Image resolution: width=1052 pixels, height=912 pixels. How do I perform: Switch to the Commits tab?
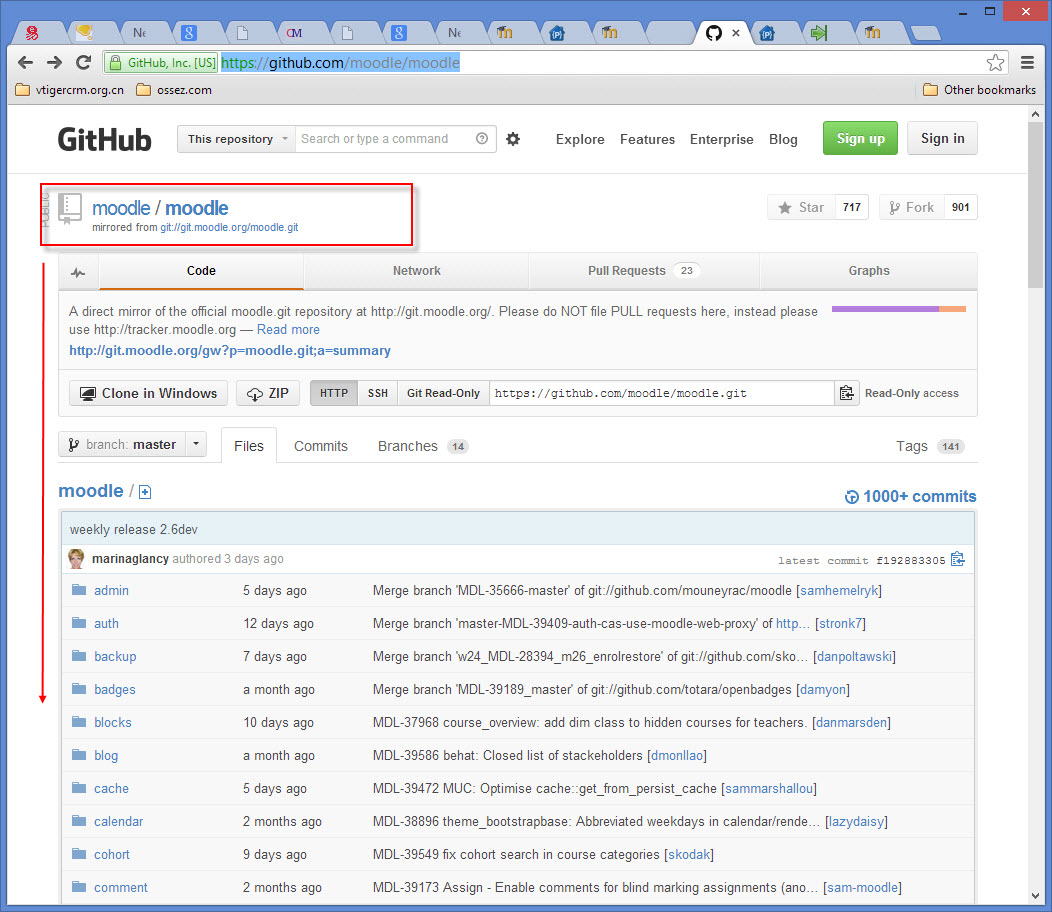[321, 446]
